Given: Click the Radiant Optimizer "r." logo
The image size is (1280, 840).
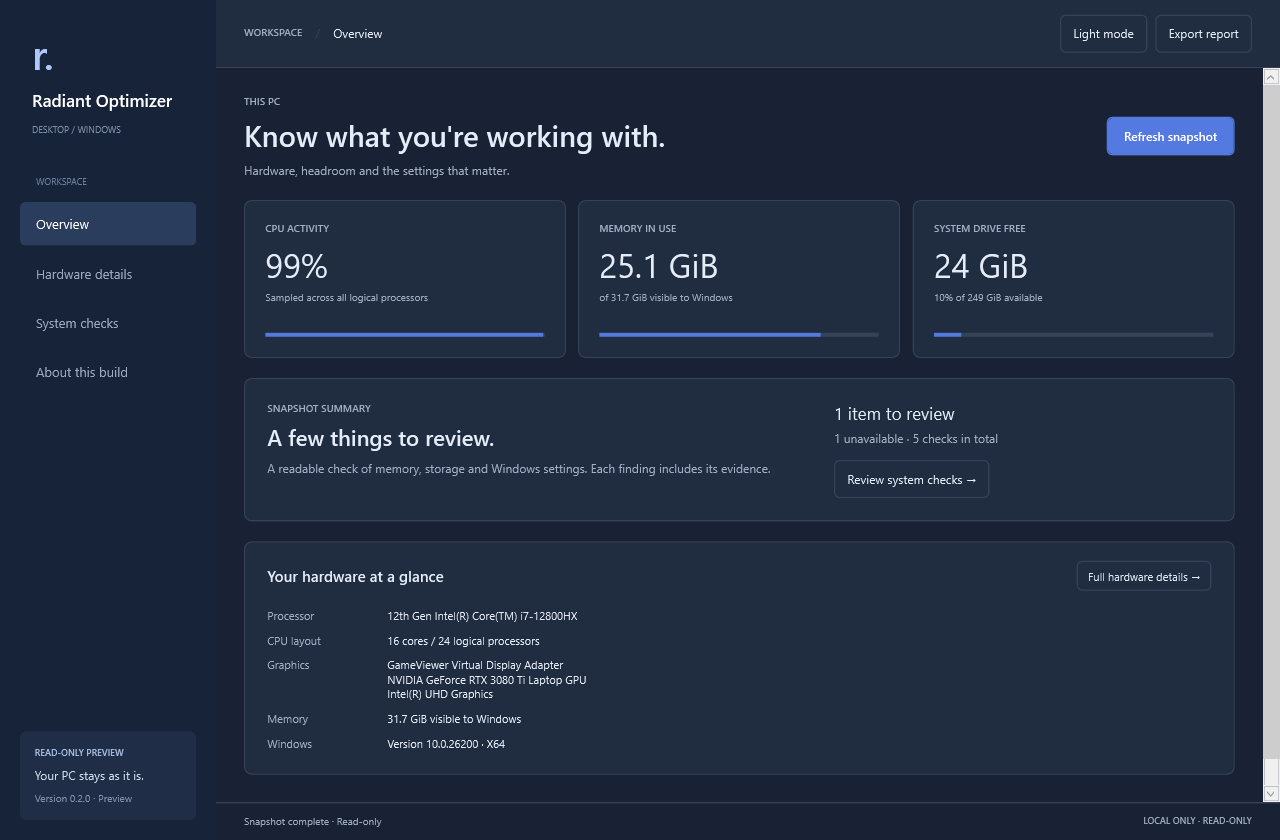Looking at the screenshot, I should coord(43,59).
